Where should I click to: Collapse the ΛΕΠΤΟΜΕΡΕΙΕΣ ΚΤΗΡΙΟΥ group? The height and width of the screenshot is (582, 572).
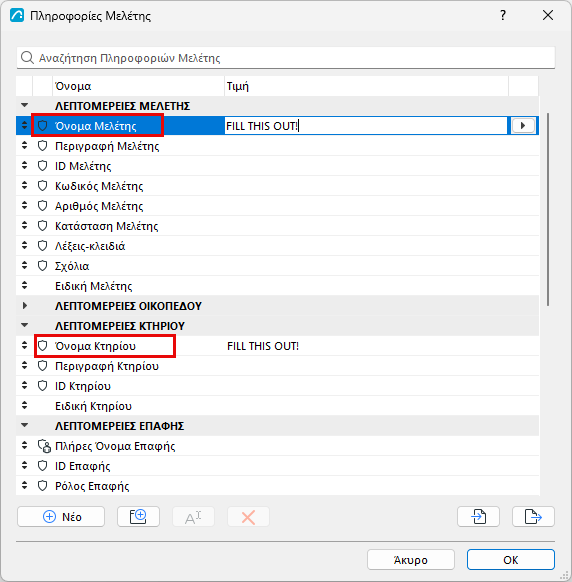tap(24, 326)
